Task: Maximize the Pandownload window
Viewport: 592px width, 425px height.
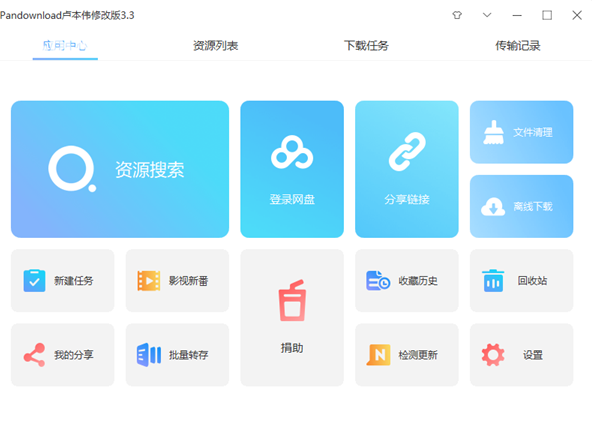Action: click(x=547, y=15)
